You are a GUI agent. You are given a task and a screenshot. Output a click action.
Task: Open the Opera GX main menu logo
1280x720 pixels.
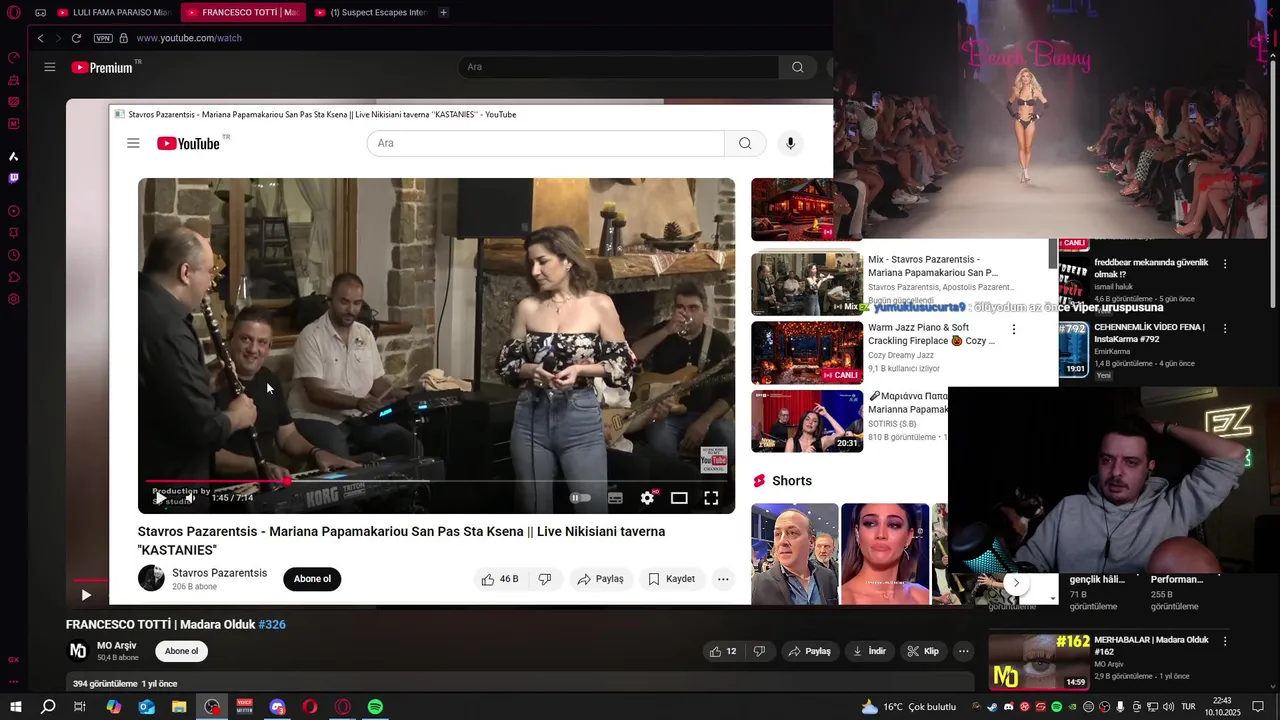click(14, 13)
